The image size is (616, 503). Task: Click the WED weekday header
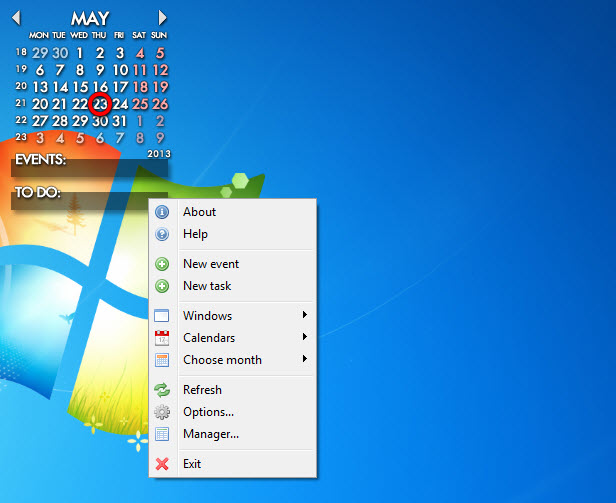(x=79, y=35)
